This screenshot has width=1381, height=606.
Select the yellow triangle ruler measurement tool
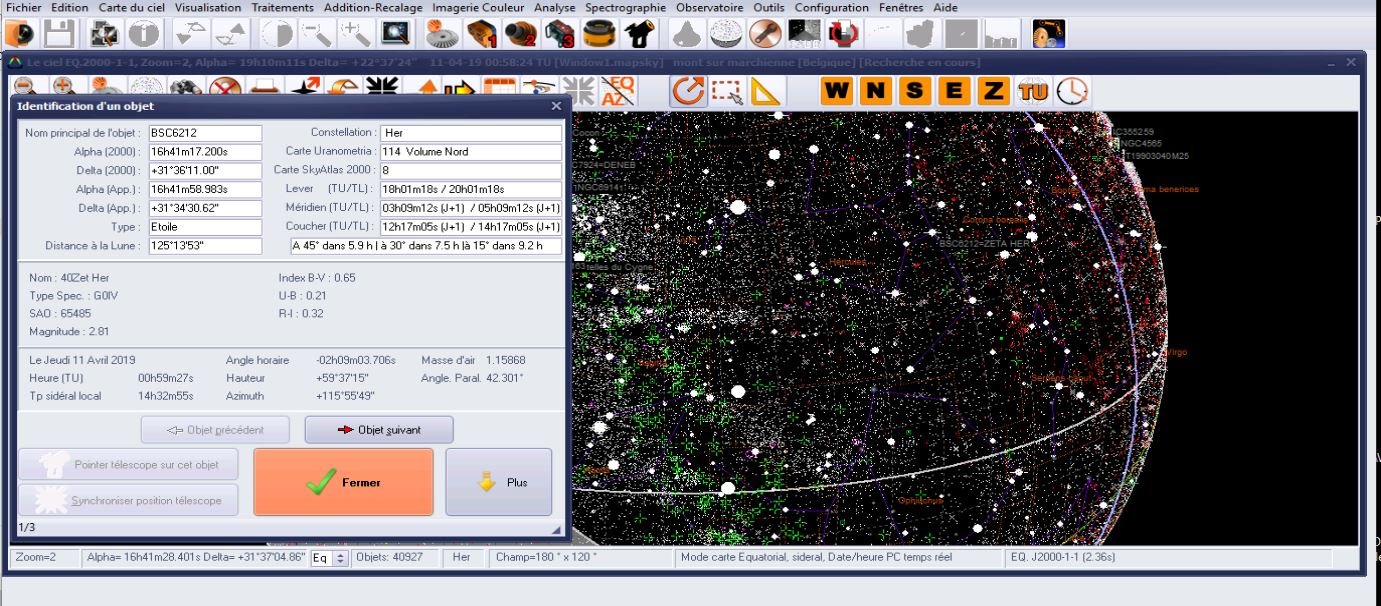766,91
